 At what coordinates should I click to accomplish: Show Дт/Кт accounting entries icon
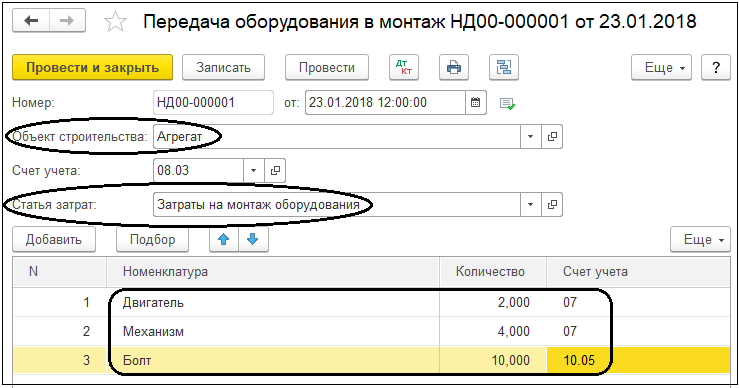pyautogui.click(x=404, y=67)
